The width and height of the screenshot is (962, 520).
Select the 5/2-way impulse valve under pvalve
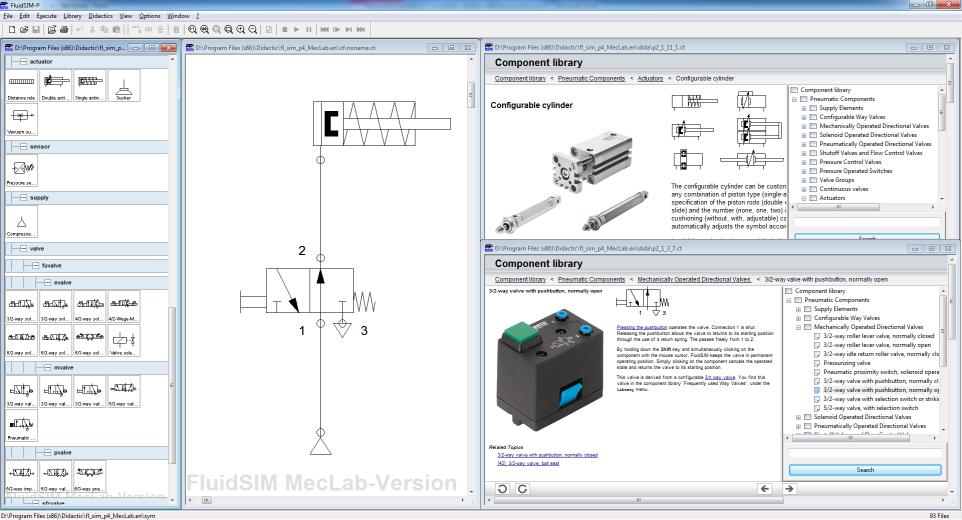pos(21,476)
